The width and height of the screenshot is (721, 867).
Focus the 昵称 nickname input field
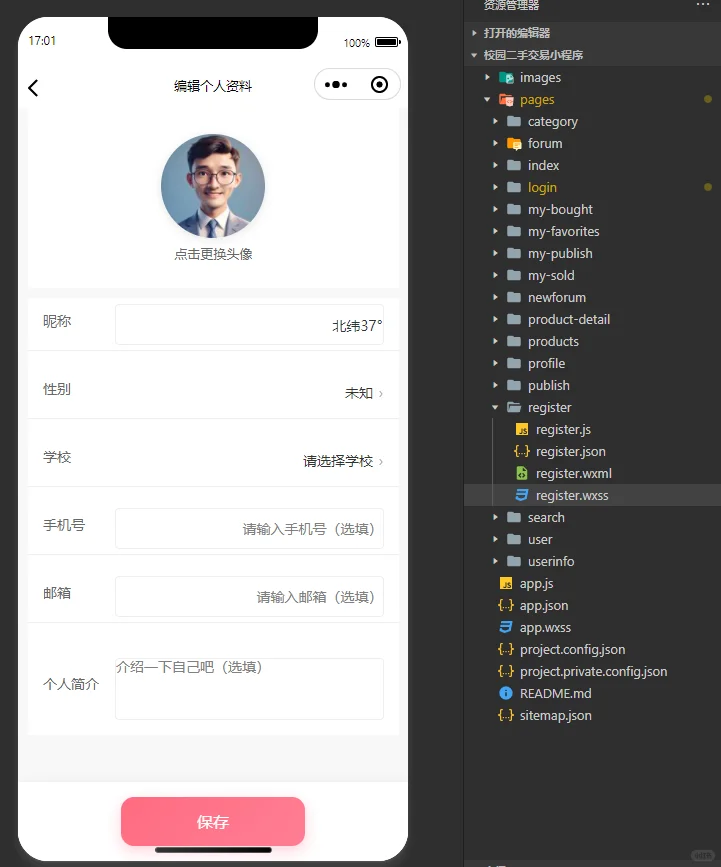click(249, 325)
